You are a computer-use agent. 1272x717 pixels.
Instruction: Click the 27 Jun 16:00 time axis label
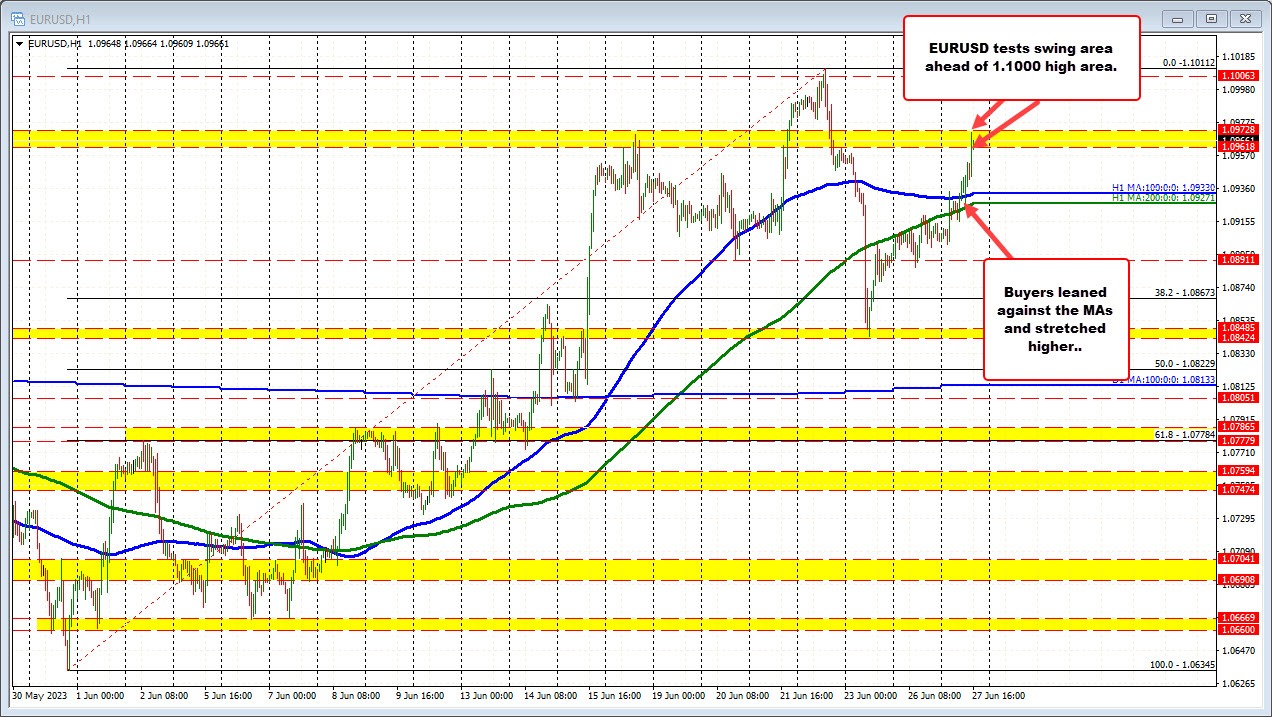[x=998, y=695]
